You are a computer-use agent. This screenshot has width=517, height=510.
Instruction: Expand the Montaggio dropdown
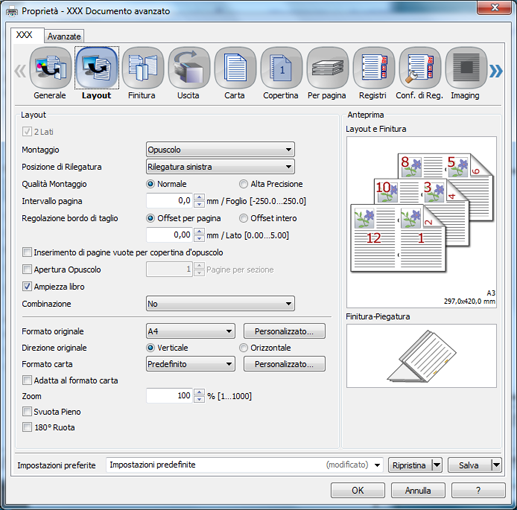pos(220,150)
